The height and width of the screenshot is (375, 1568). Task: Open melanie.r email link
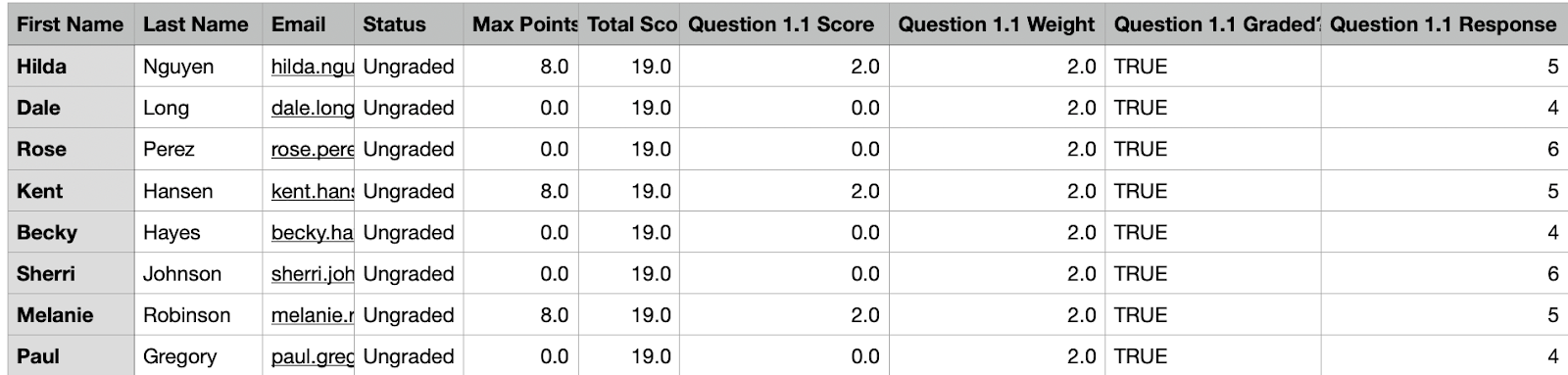coord(313,315)
